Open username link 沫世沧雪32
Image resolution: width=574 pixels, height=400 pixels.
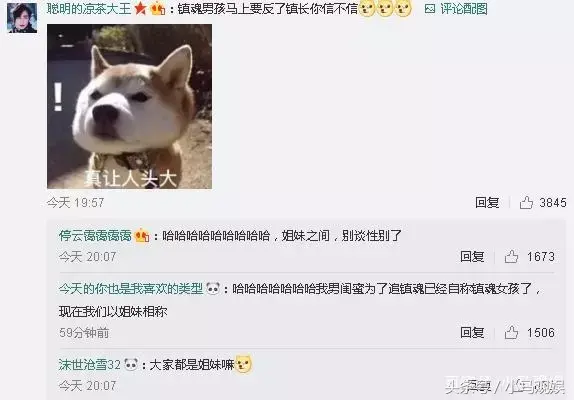[90, 364]
